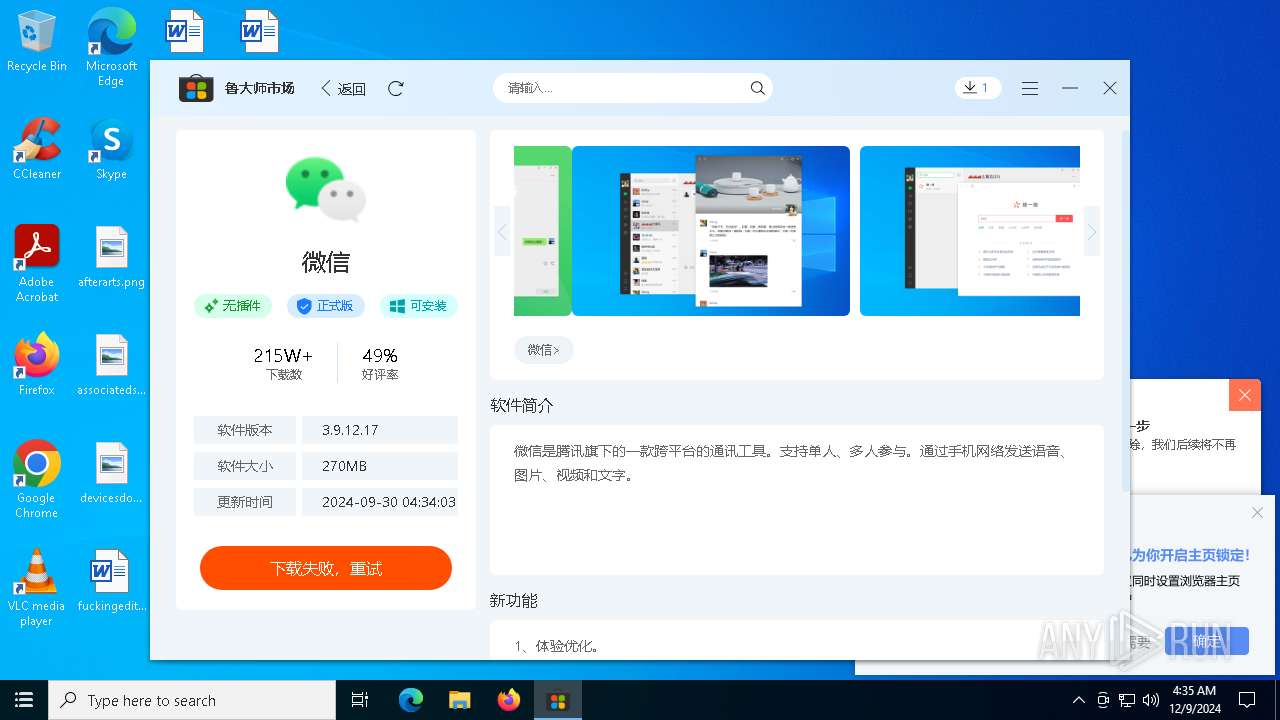The height and width of the screenshot is (720, 1280).
Task: Click the scrollbar of the market window
Action: pyautogui.click(x=1125, y=310)
